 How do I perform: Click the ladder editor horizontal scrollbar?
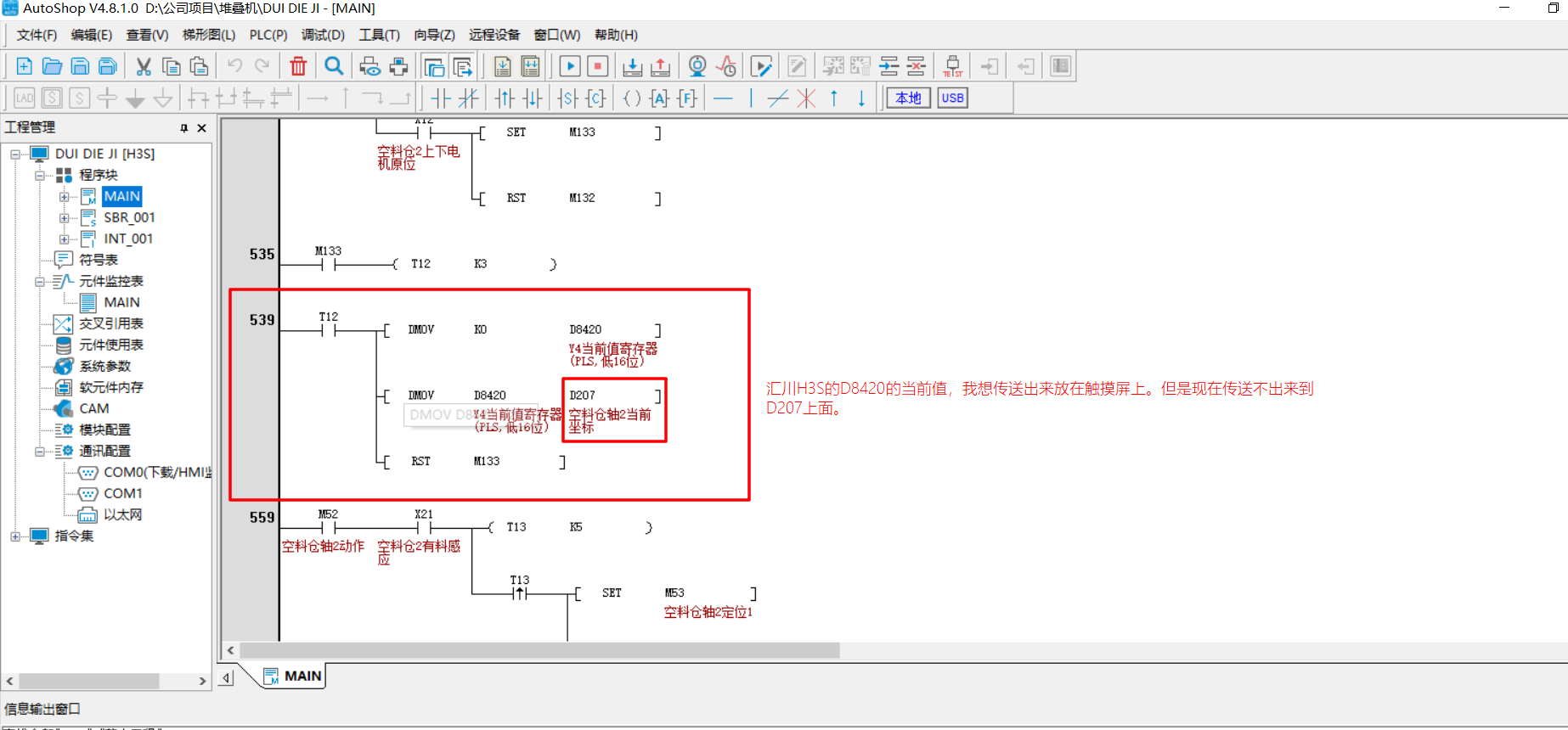539,650
